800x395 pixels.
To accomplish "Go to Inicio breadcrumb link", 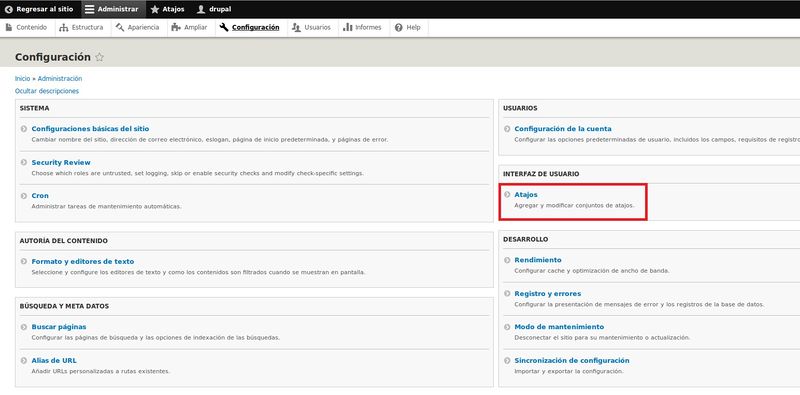I will point(22,79).
